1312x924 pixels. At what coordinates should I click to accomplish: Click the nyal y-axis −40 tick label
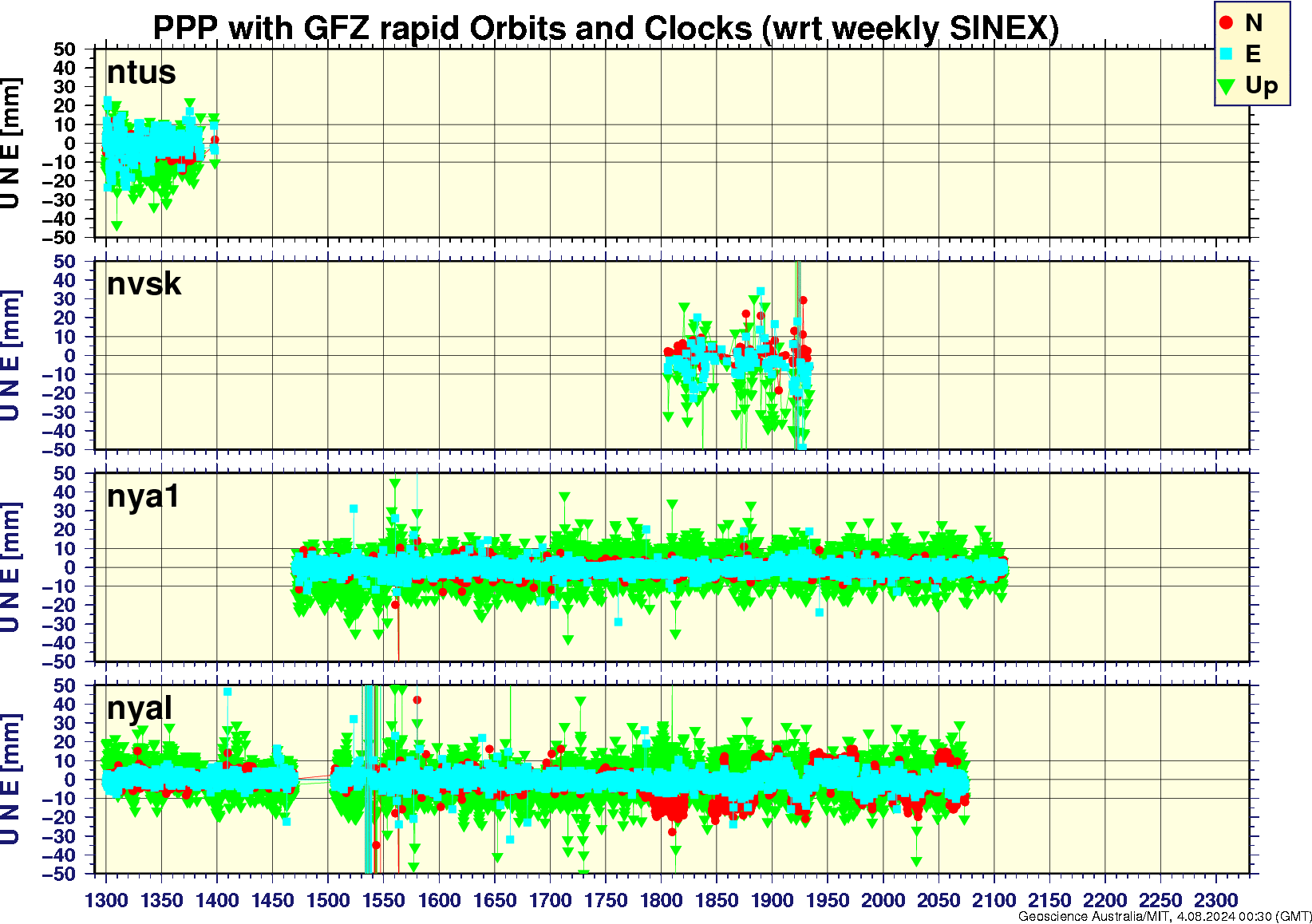click(59, 855)
